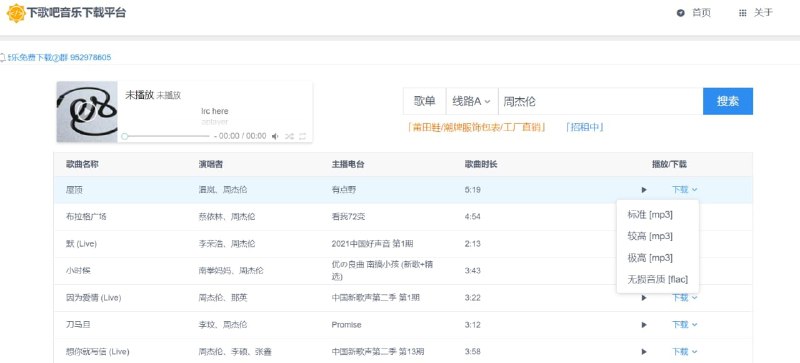Image resolution: width=800 pixels, height=363 pixels.
Task: Click the duration 5:19
Action: 472,190
